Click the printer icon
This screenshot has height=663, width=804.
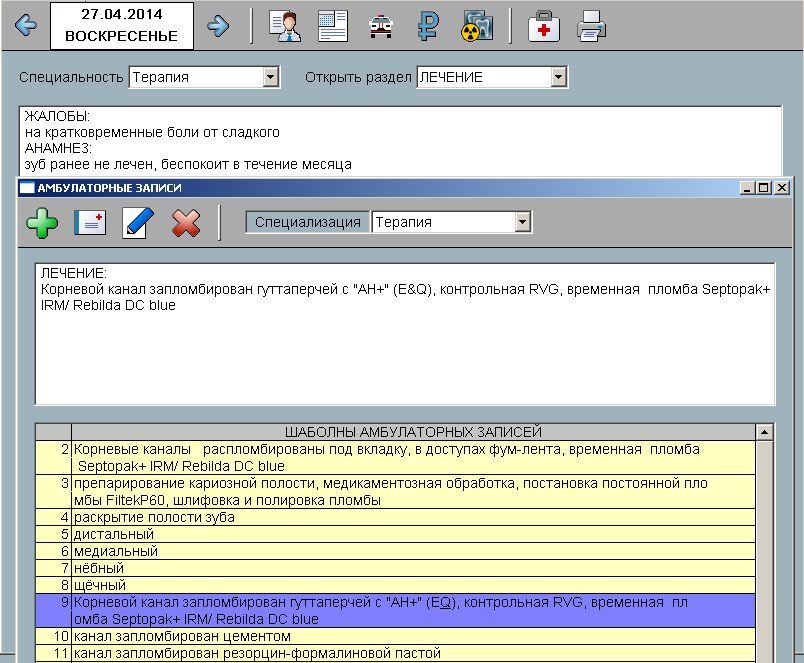coord(592,26)
